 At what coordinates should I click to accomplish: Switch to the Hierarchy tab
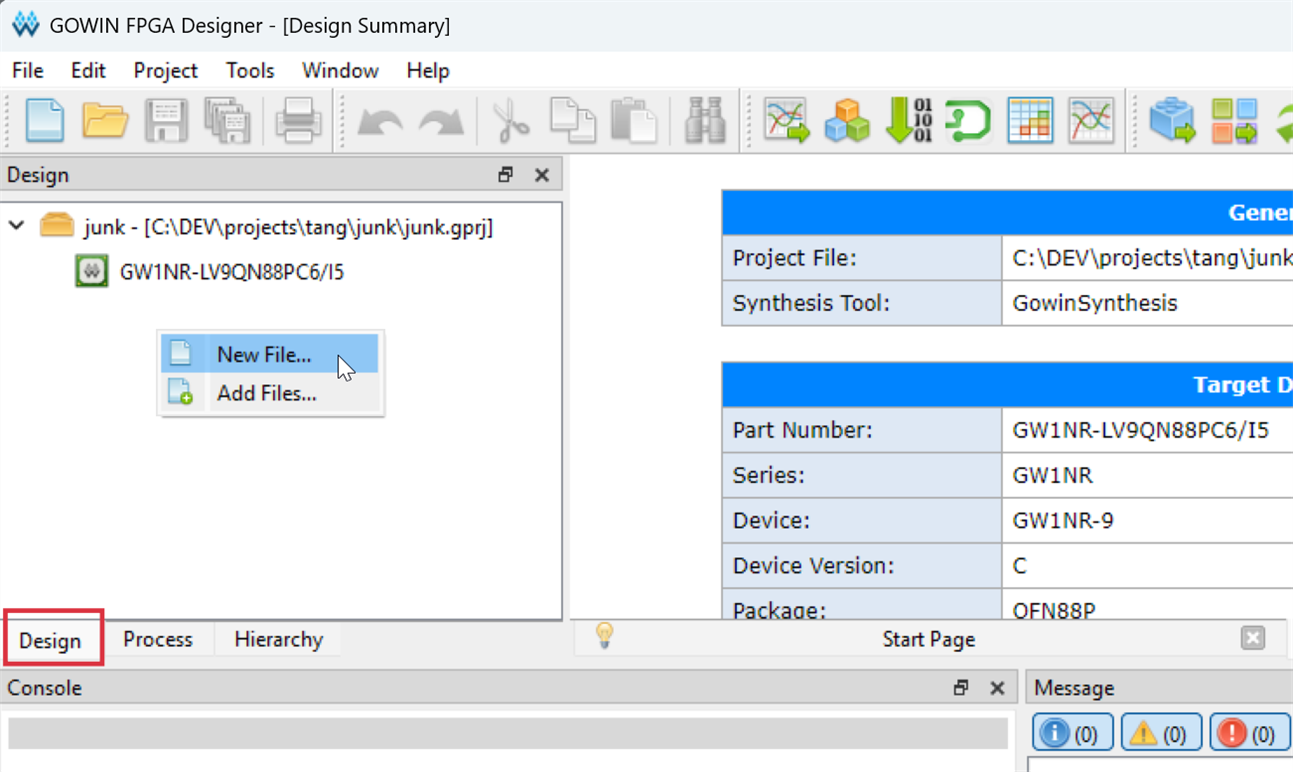pyautogui.click(x=278, y=639)
